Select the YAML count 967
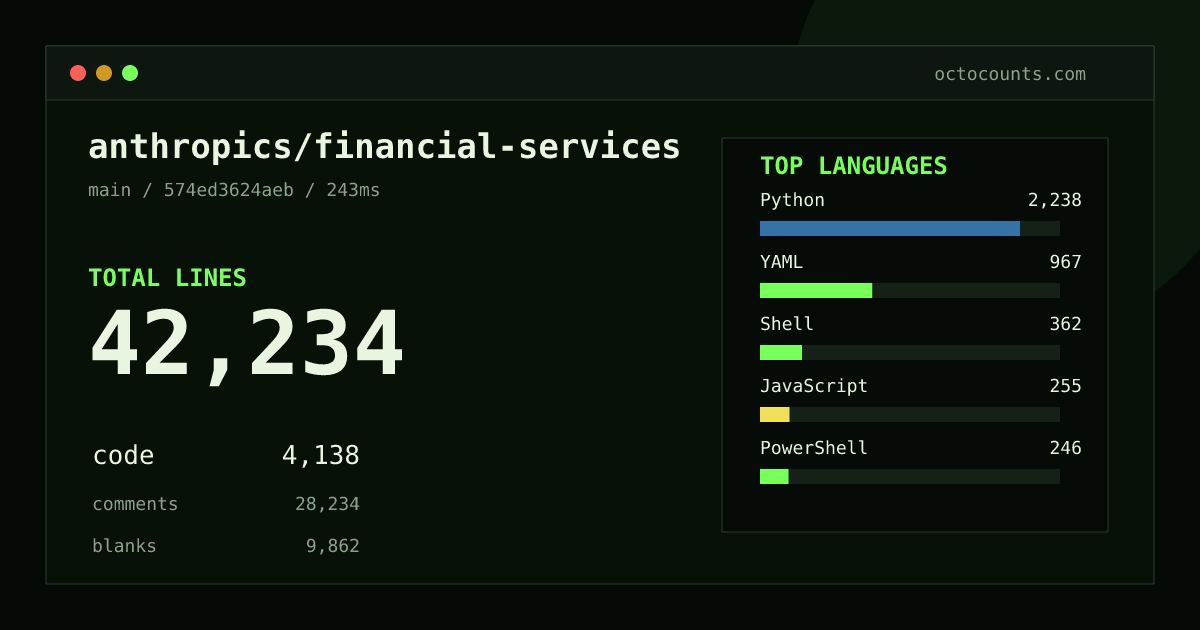Viewport: 1200px width, 630px height. [x=1065, y=262]
